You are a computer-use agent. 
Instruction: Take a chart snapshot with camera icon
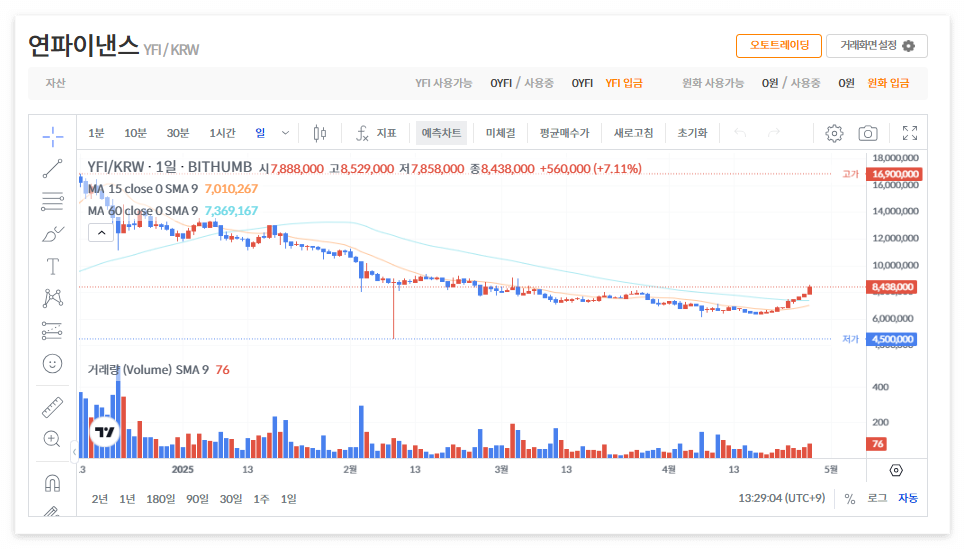(x=868, y=133)
